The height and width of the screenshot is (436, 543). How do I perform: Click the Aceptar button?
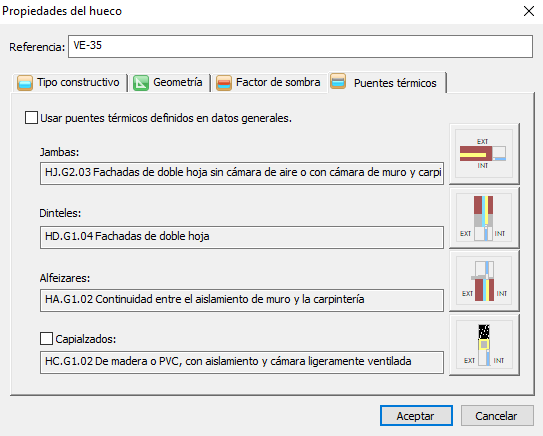coord(416,416)
